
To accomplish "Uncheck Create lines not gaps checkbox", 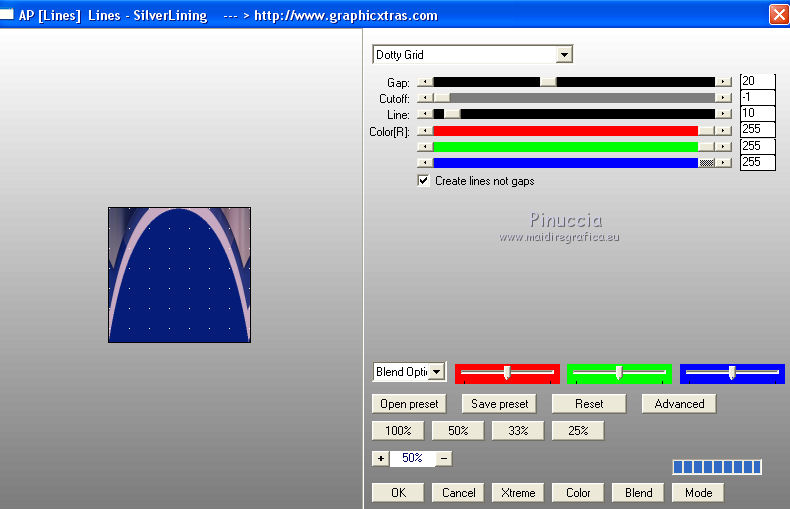I will [423, 180].
